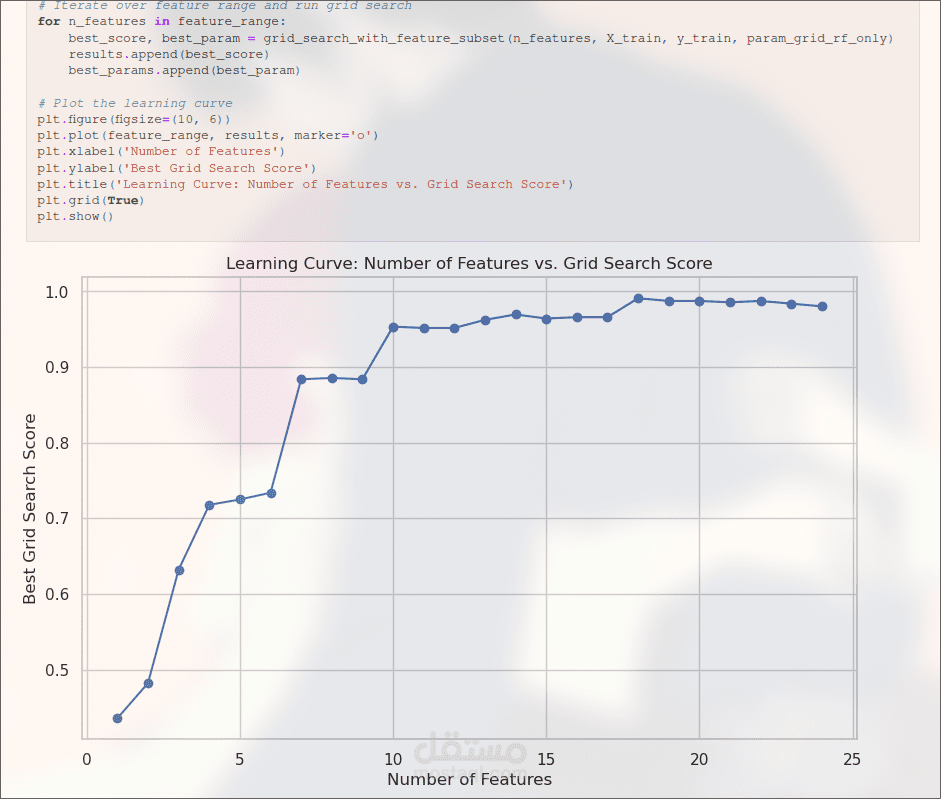Click the last data point at 24 features

click(823, 307)
